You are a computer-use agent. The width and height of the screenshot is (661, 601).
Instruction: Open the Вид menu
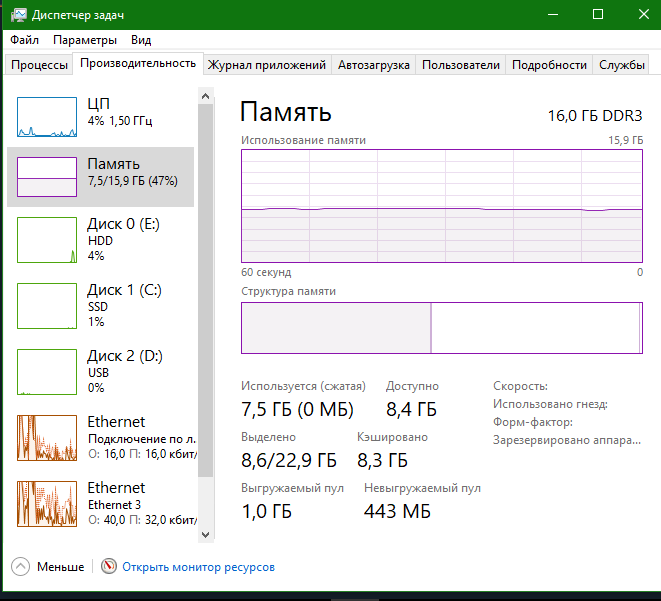tap(141, 40)
